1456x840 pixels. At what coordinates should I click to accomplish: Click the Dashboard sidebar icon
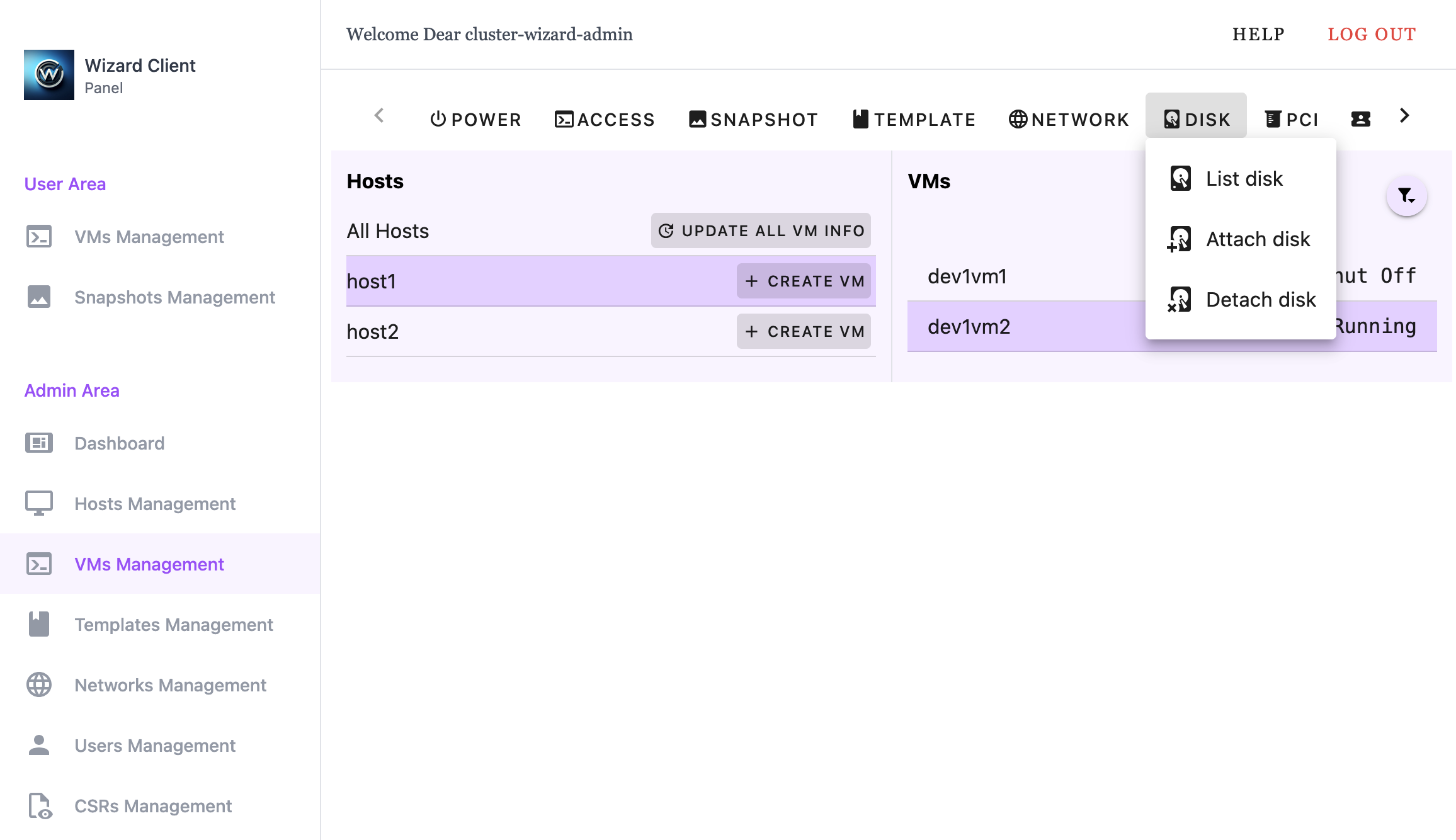39,443
